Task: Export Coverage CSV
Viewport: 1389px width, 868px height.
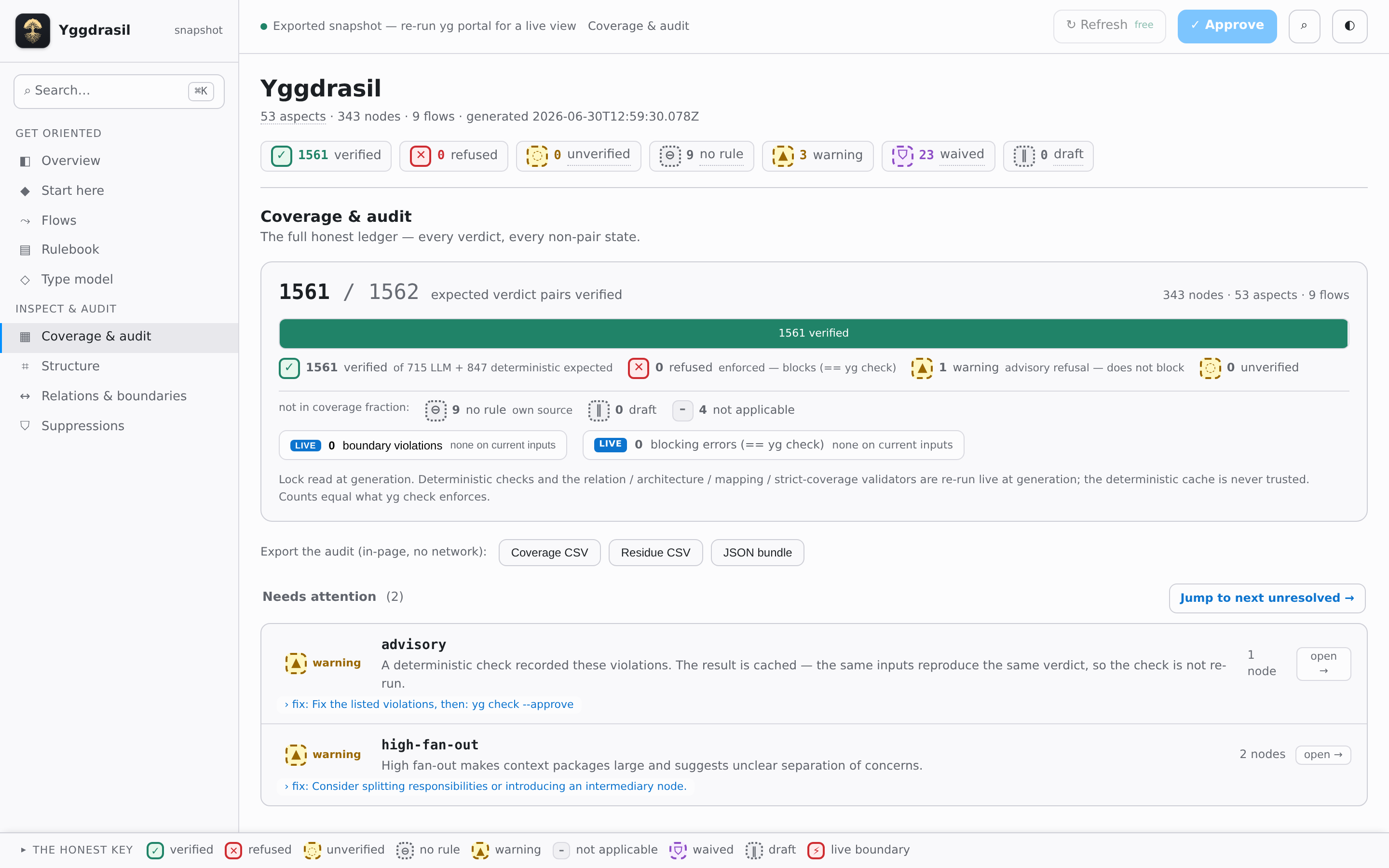Action: pyautogui.click(x=549, y=553)
